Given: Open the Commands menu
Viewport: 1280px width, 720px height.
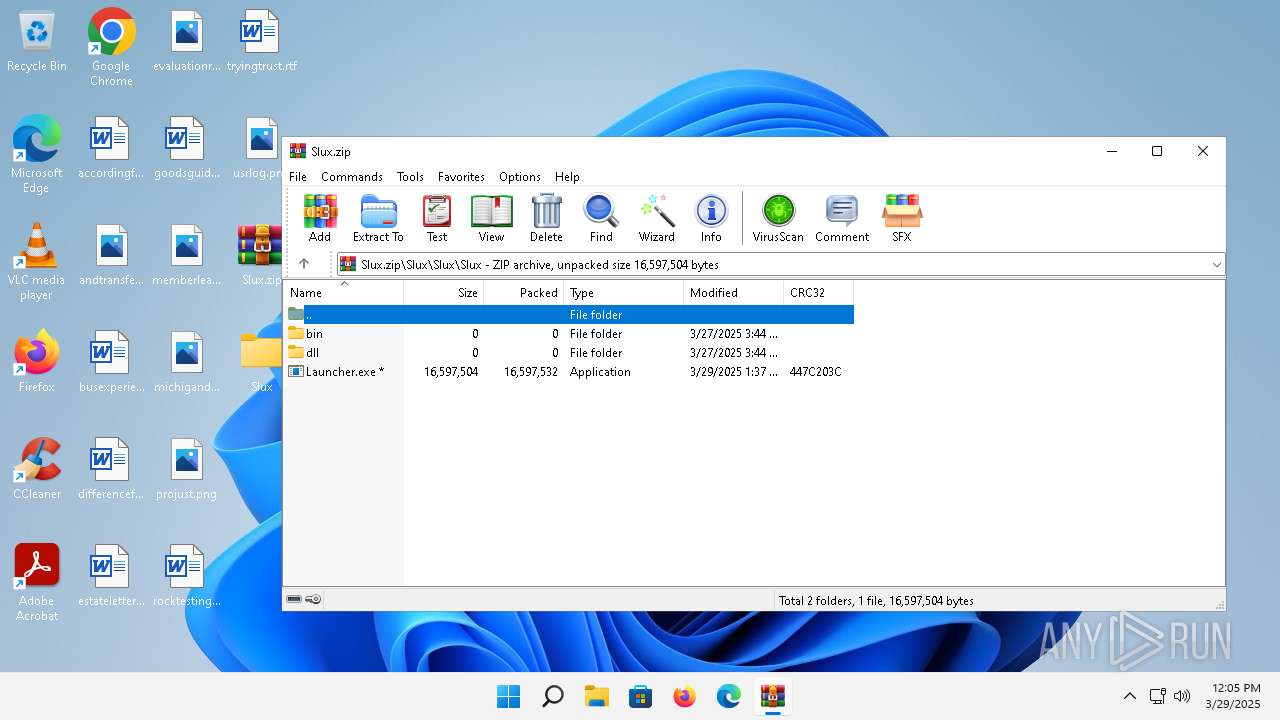Looking at the screenshot, I should (352, 177).
